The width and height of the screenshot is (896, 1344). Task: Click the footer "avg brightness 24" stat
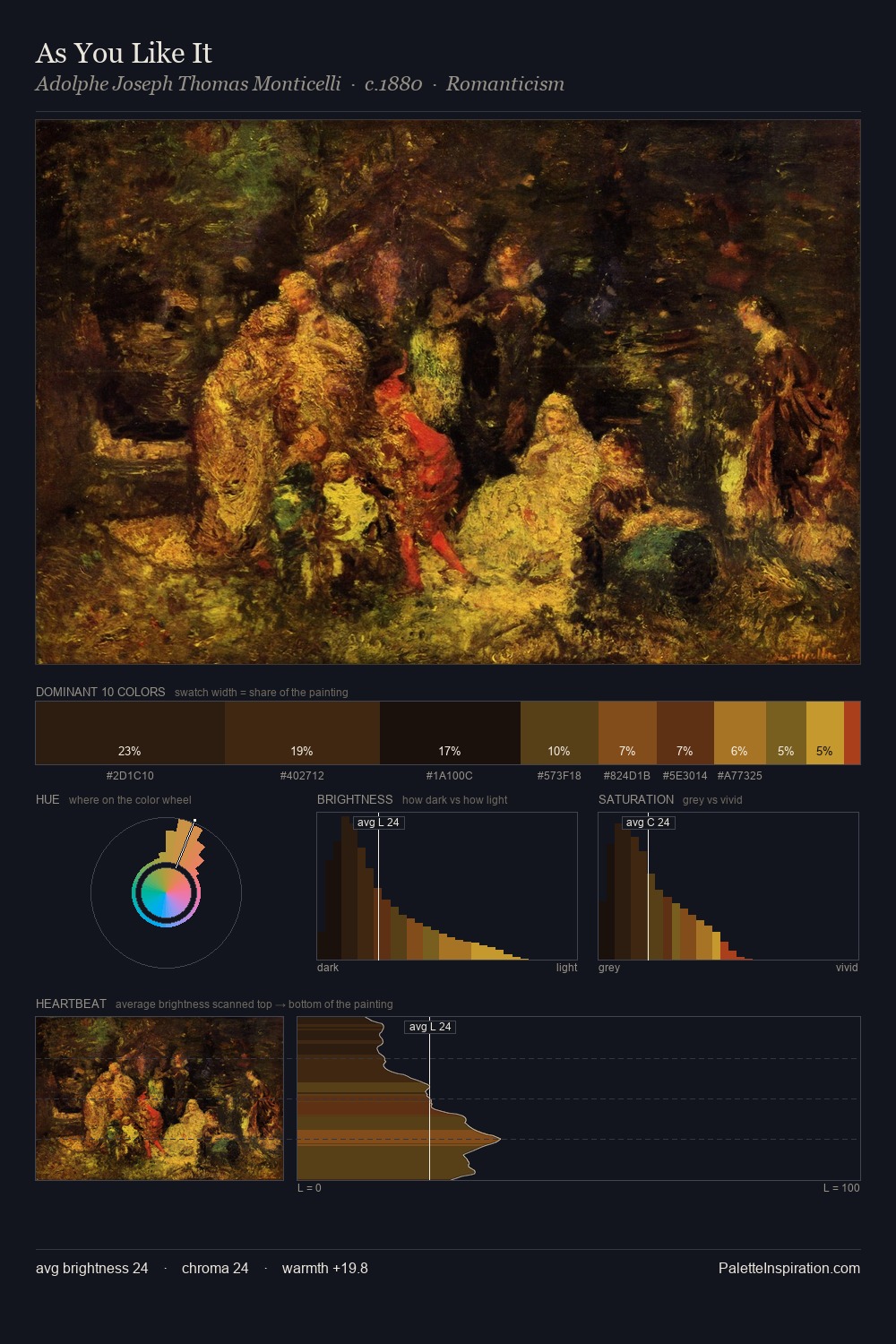coord(92,1269)
